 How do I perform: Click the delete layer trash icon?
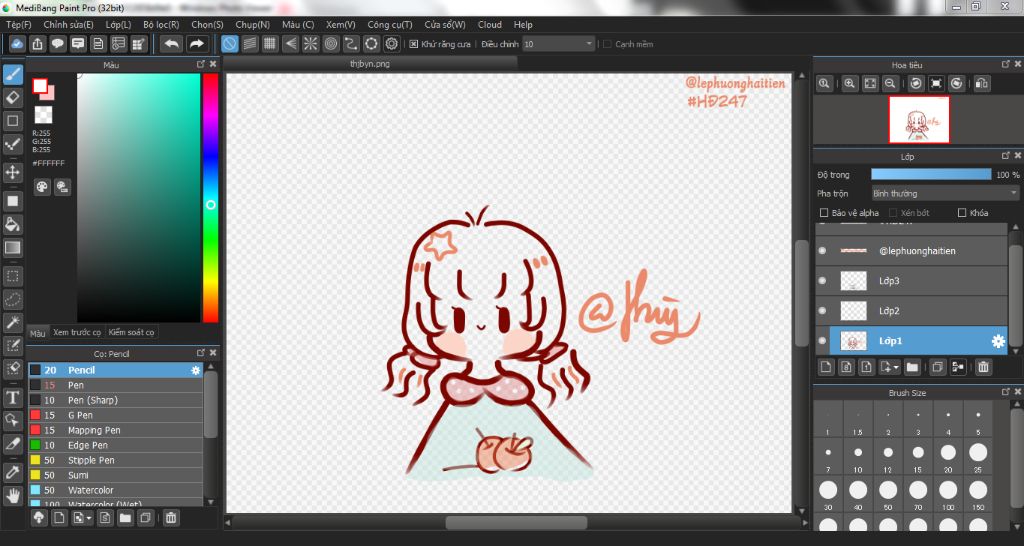[984, 367]
